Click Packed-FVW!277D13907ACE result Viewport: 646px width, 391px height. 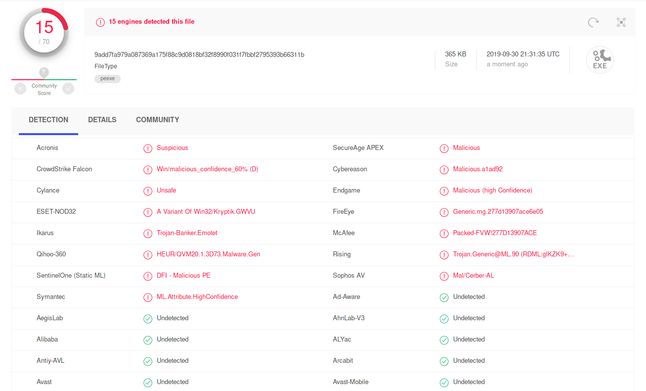pyautogui.click(x=494, y=233)
